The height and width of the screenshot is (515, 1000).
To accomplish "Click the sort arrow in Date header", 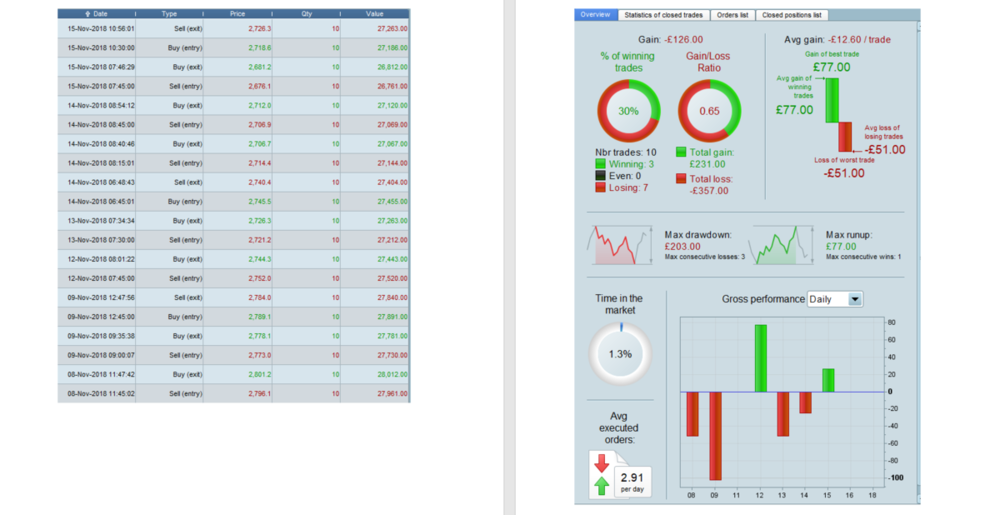I will pos(88,14).
